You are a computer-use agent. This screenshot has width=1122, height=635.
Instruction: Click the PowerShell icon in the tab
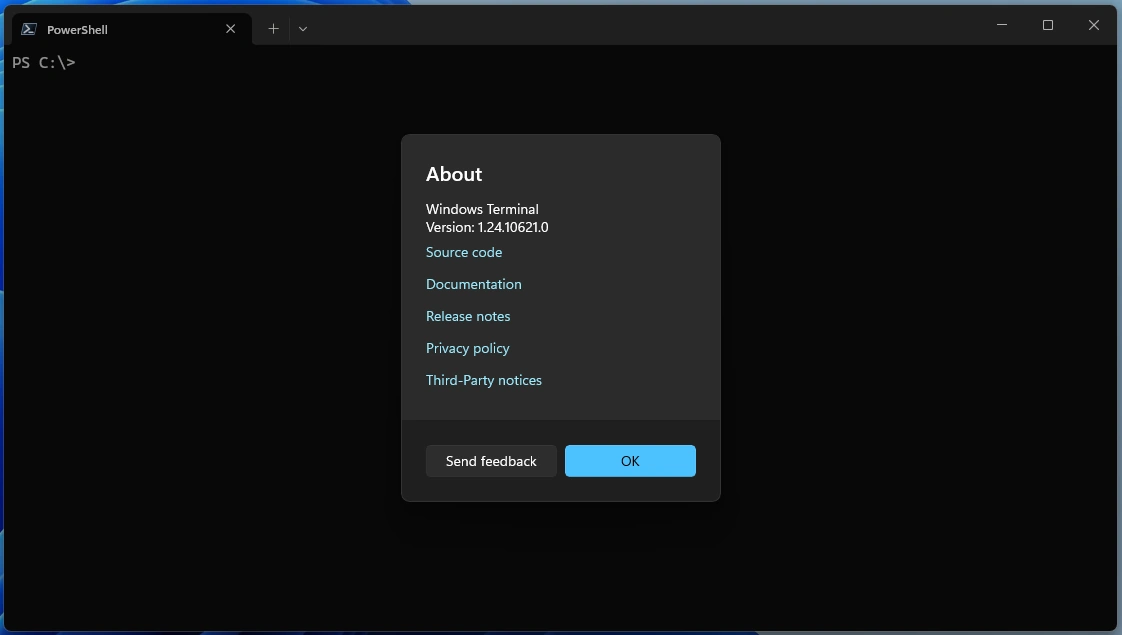(30, 29)
